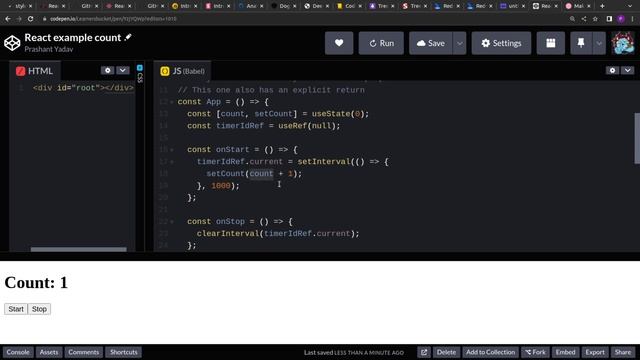Viewport: 640px width, 360px height.
Task: Open a new browser tab
Action: click(x=602, y=6)
